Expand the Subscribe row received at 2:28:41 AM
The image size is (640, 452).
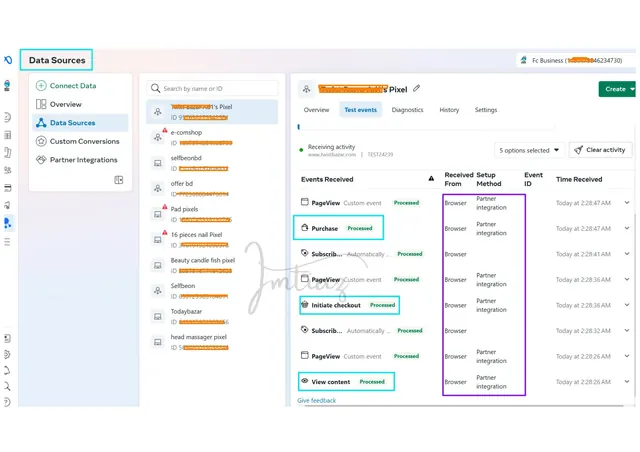[627, 254]
